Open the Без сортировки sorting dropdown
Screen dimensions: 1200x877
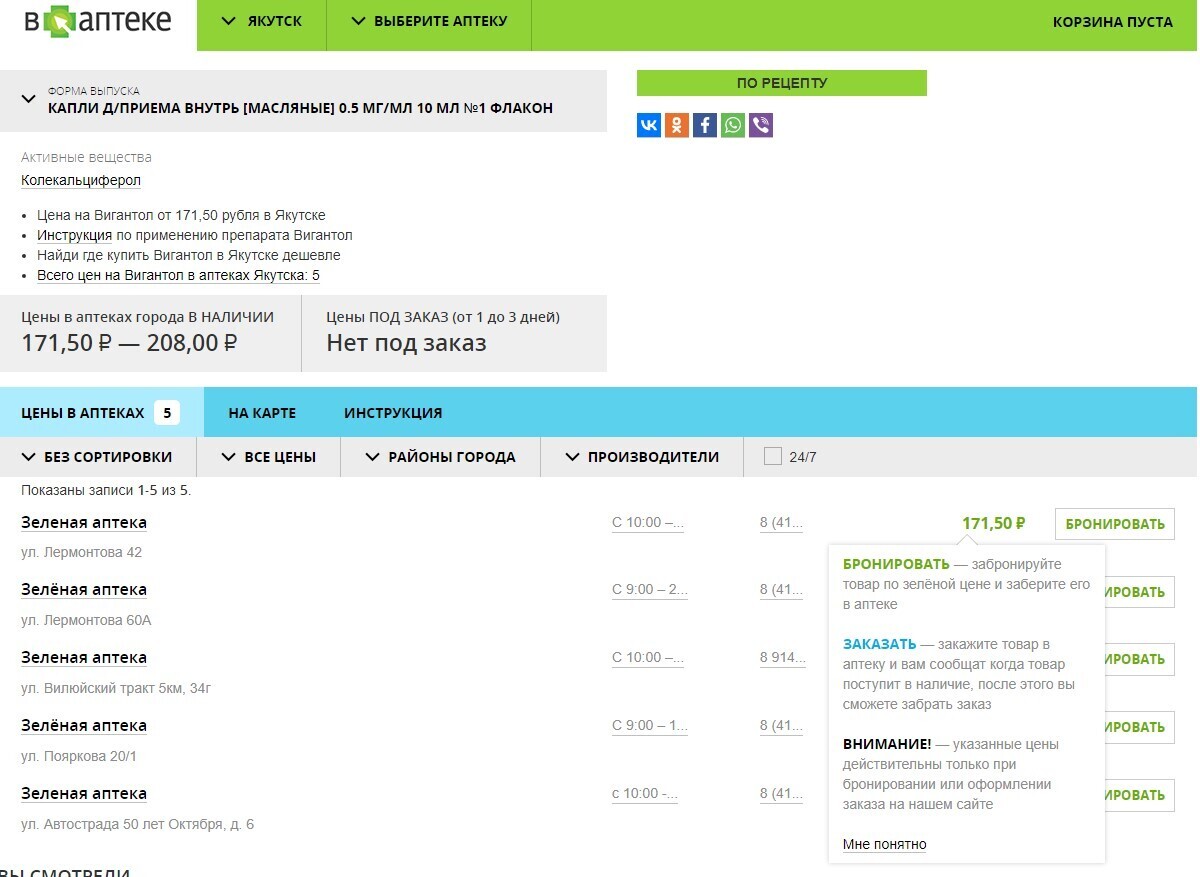(97, 457)
